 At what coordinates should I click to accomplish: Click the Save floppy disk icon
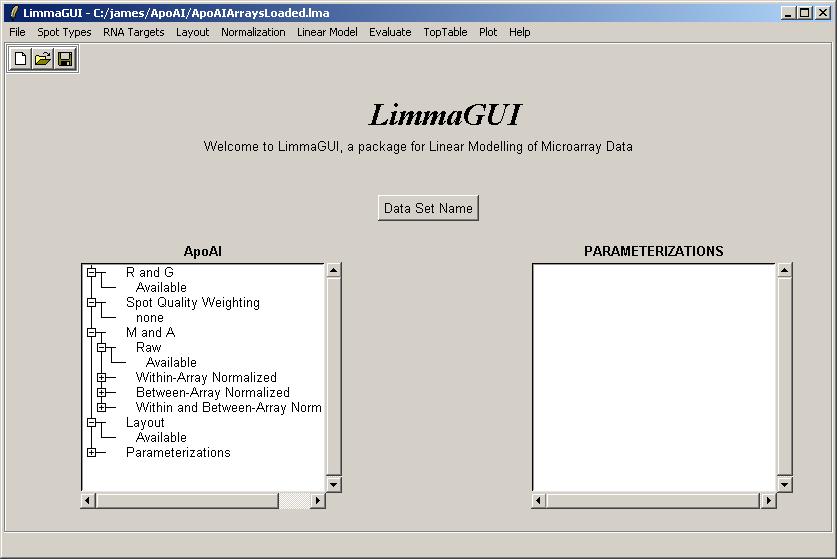pos(65,60)
